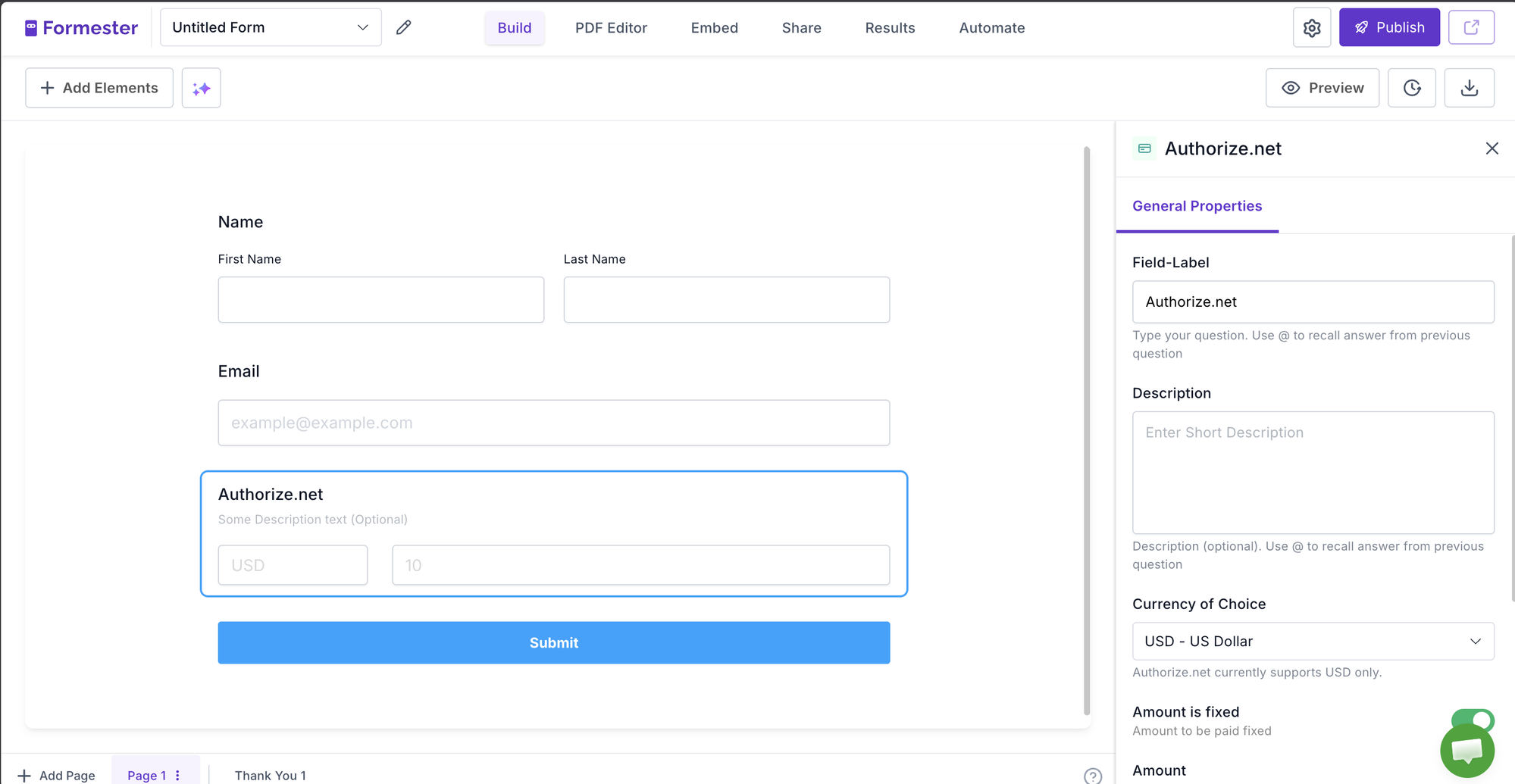Toggle the Amount is fixed switch

1472,720
